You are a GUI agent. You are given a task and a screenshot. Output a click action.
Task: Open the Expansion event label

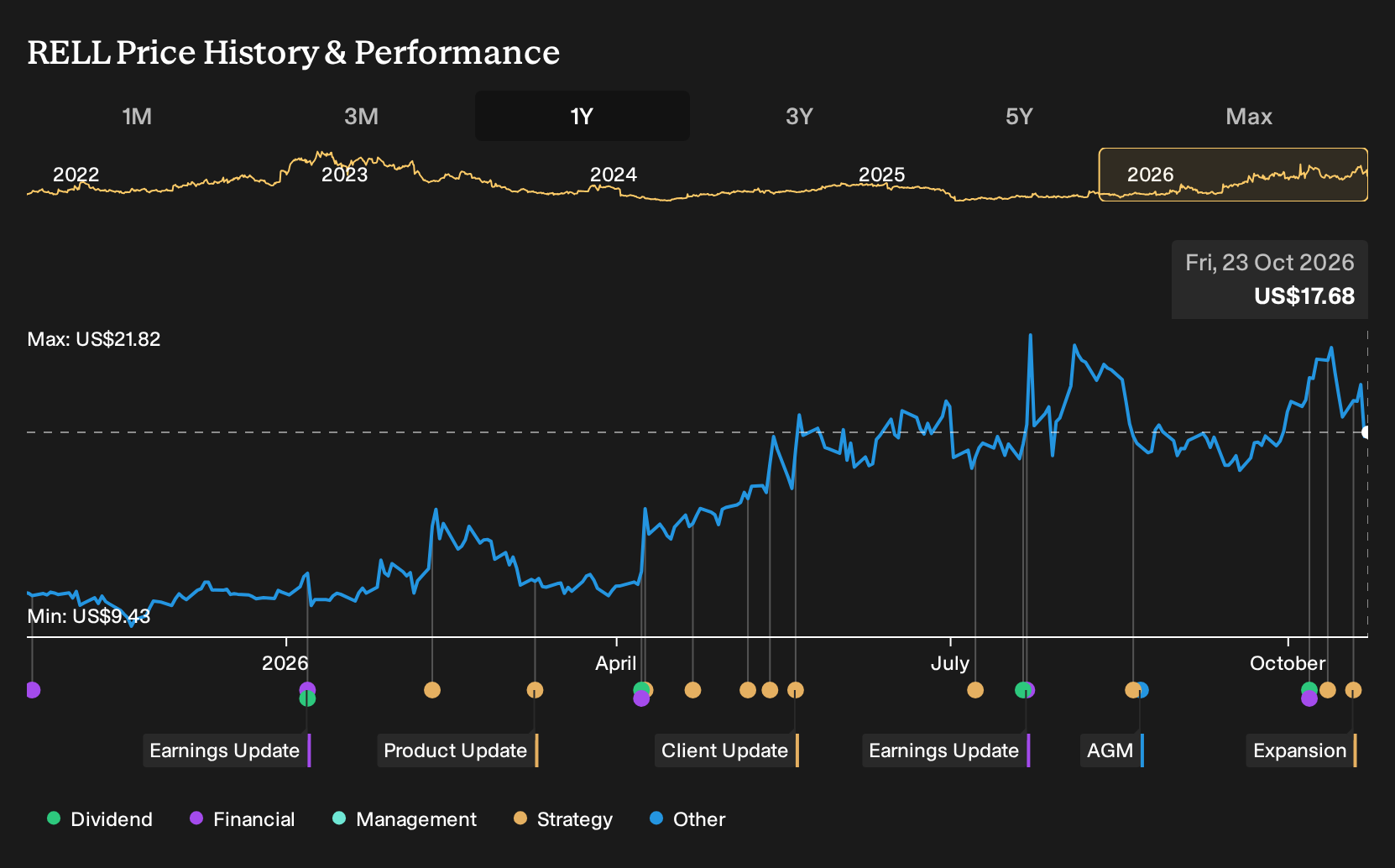[1302, 750]
